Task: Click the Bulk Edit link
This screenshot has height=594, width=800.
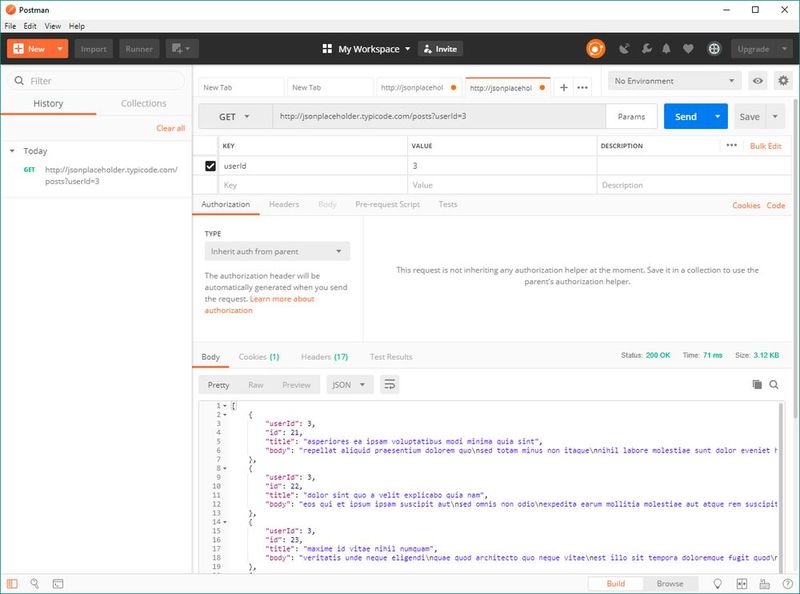Action: coord(765,146)
